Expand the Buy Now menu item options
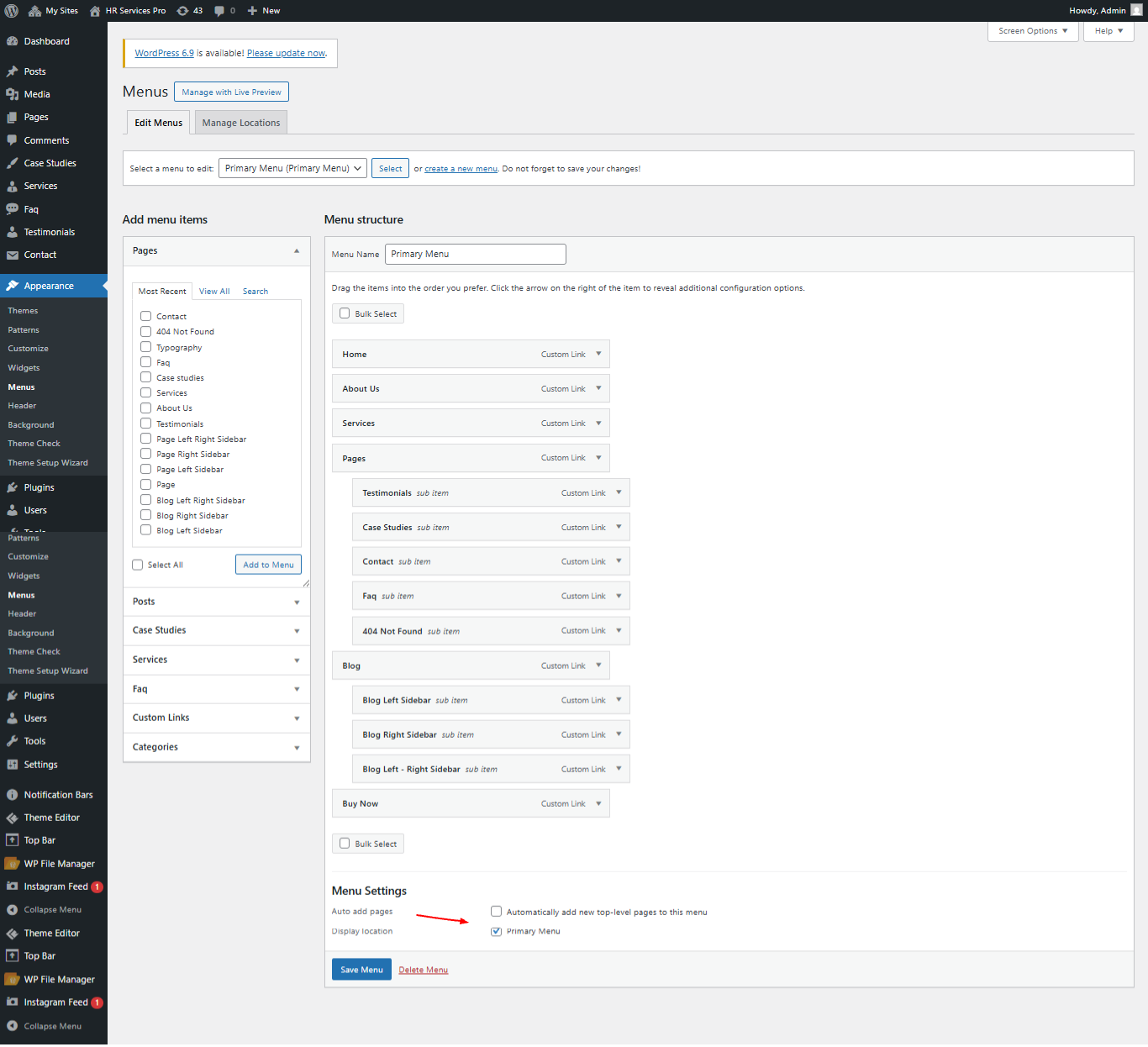Screen dimensions: 1148x1047 coord(598,803)
